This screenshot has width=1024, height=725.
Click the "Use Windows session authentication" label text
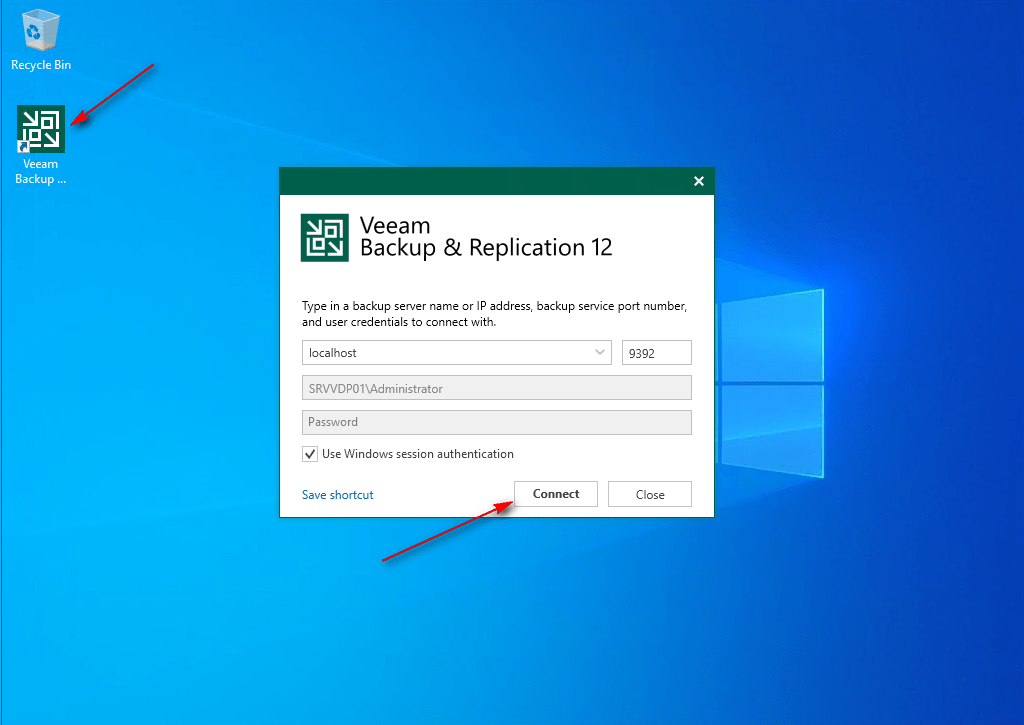(417, 454)
